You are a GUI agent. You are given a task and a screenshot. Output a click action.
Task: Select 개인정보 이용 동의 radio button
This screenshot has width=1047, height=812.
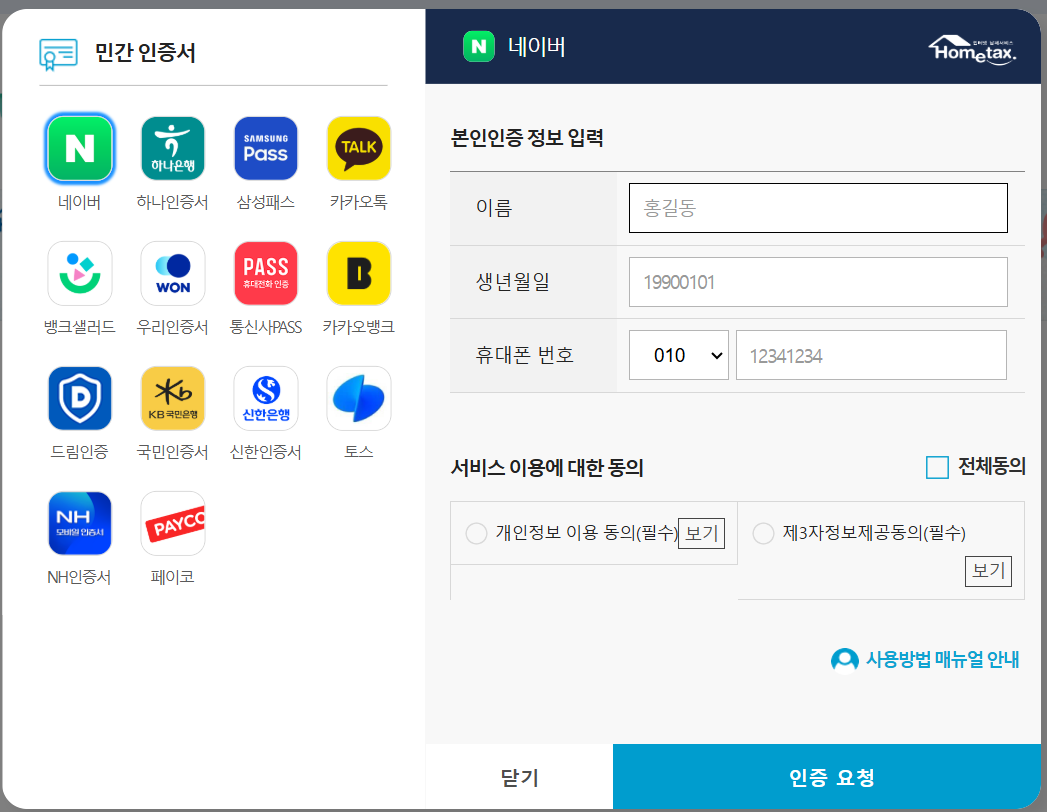(476, 534)
